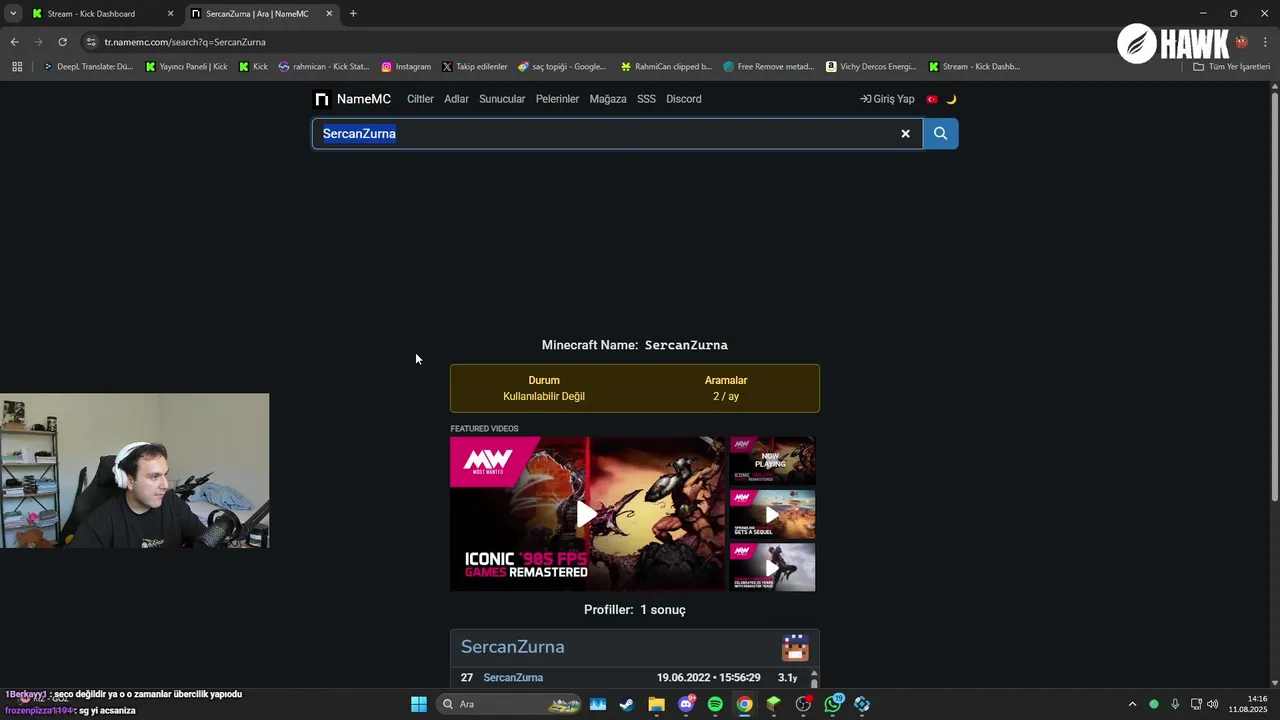
Task: Open a new browser tab
Action: pyautogui.click(x=353, y=14)
